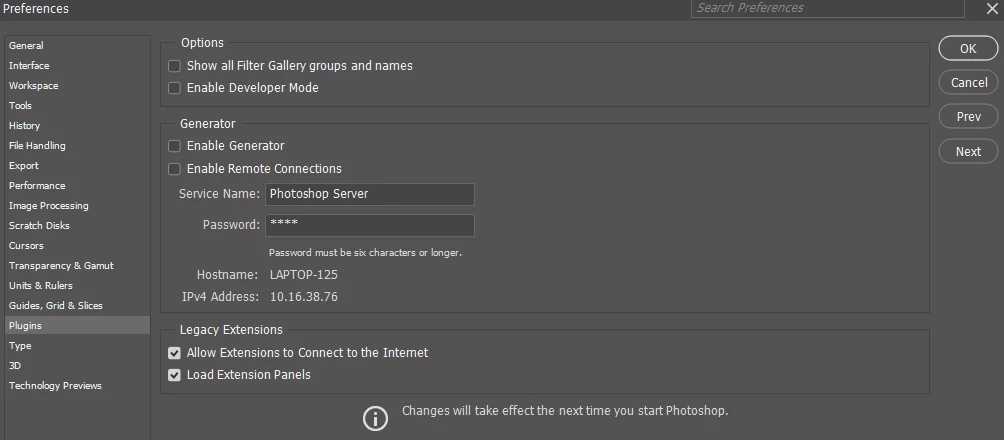This screenshot has width=1004, height=440.
Task: Select the Plugins category
Action: 77,325
